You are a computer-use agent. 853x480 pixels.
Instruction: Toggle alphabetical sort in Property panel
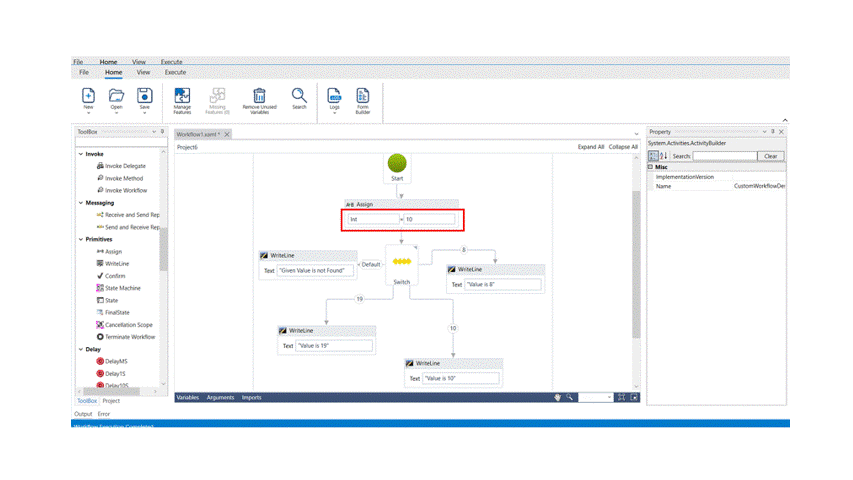664,156
